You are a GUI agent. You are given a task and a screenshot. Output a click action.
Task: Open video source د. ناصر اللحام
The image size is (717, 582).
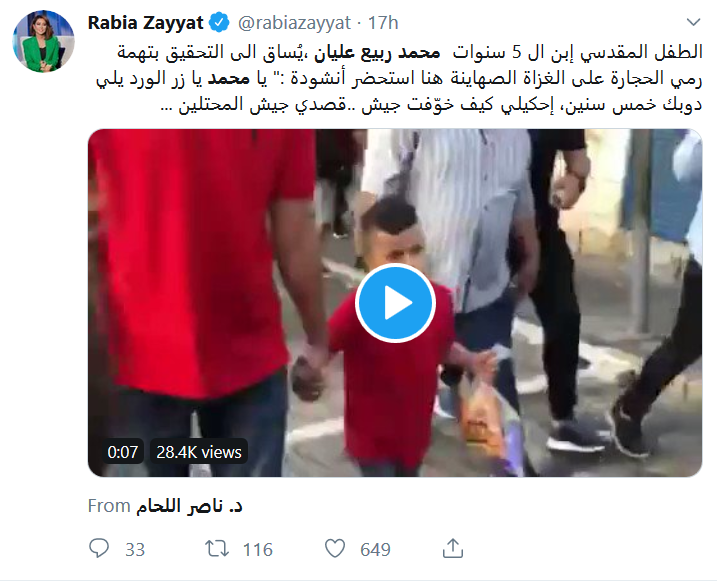point(189,506)
